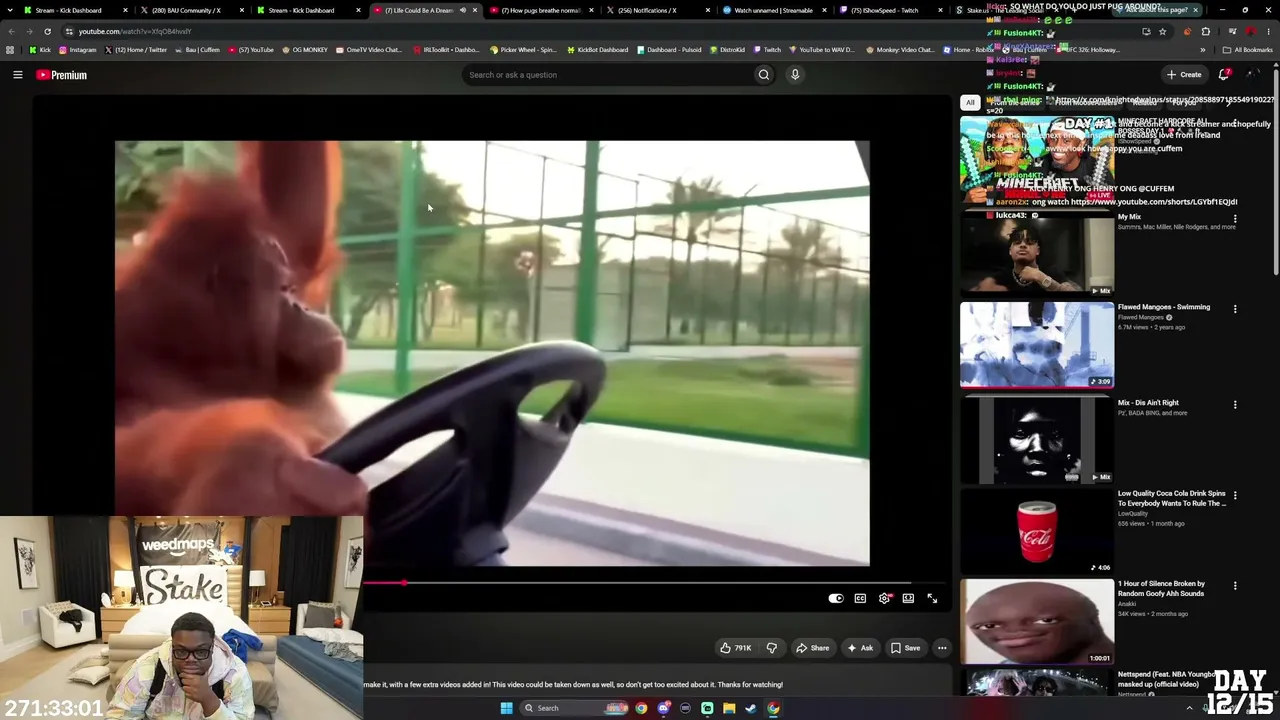Click the Ask button
The width and height of the screenshot is (1280, 720).
pyautogui.click(x=860, y=648)
